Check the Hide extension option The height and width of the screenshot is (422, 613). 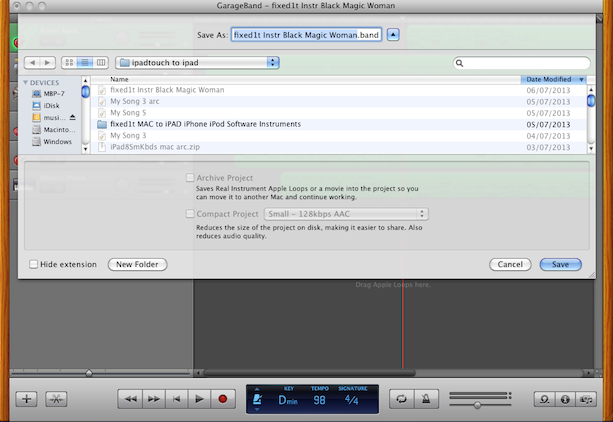click(34, 264)
